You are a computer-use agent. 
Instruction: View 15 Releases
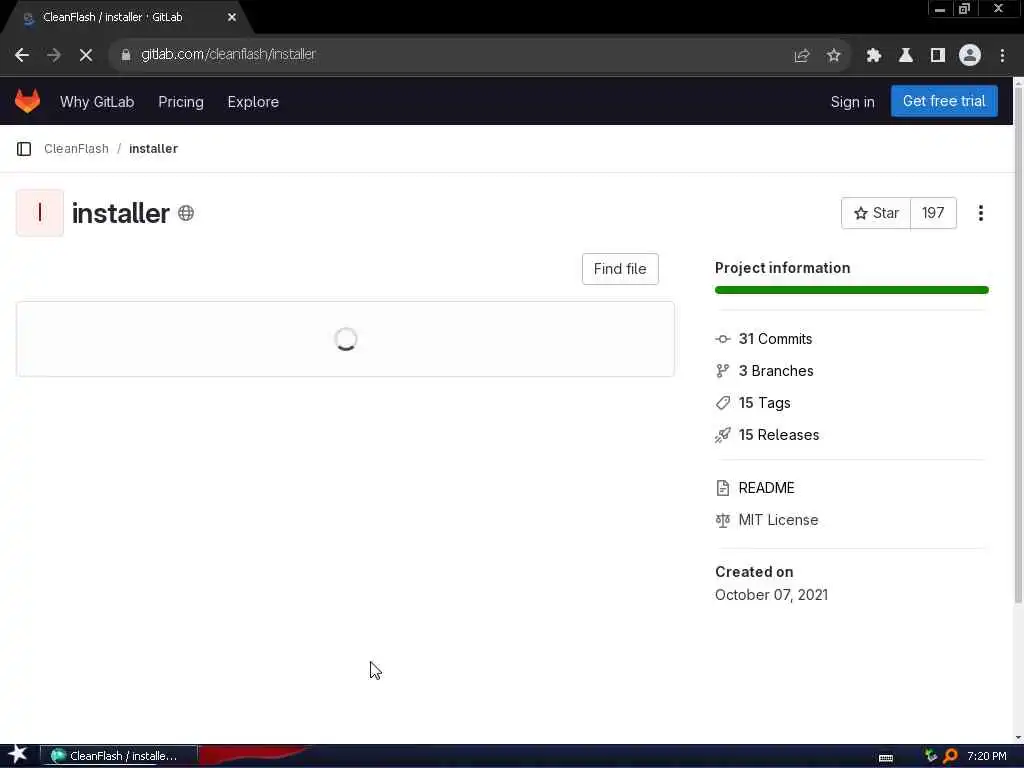click(779, 435)
